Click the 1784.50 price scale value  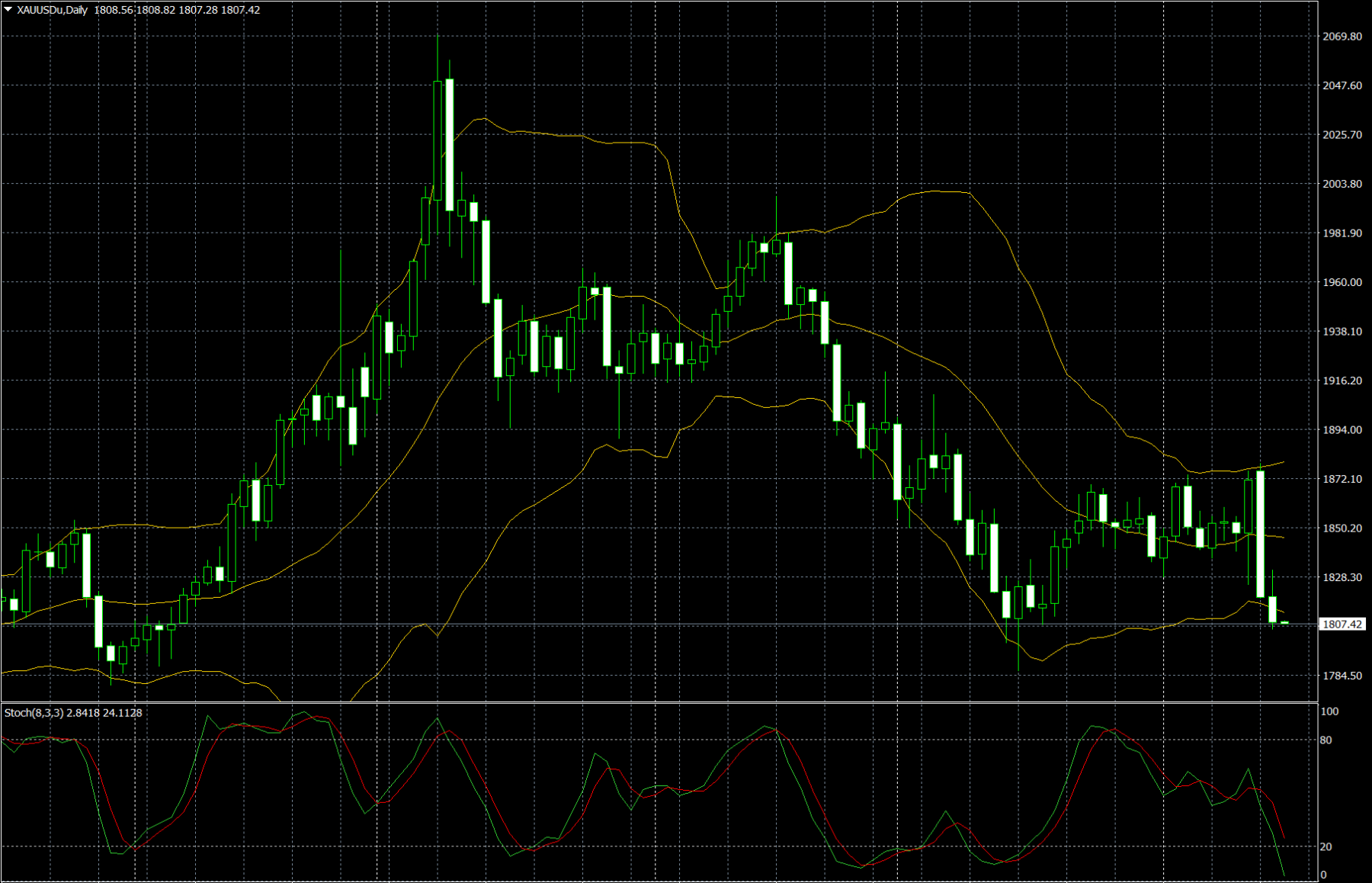1342,676
